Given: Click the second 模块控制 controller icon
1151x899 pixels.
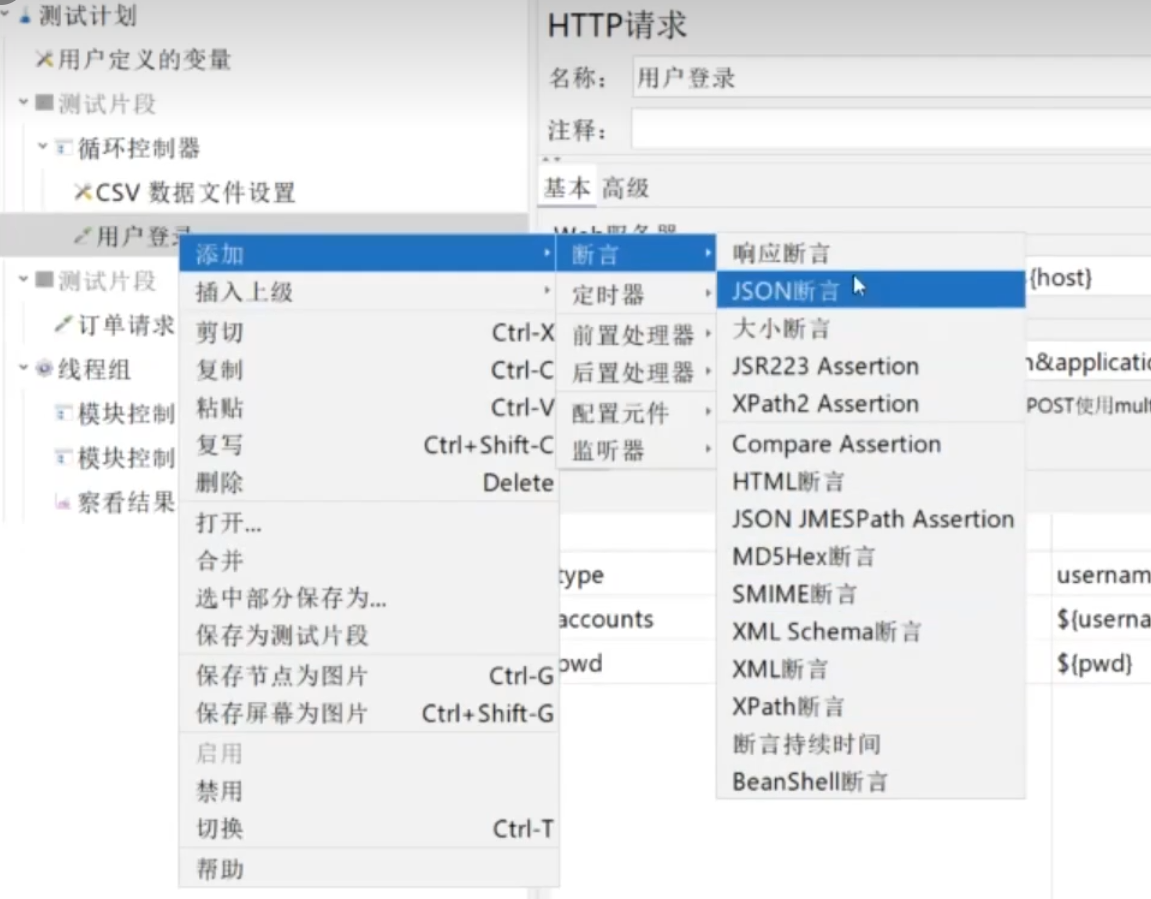Looking at the screenshot, I should 64,457.
